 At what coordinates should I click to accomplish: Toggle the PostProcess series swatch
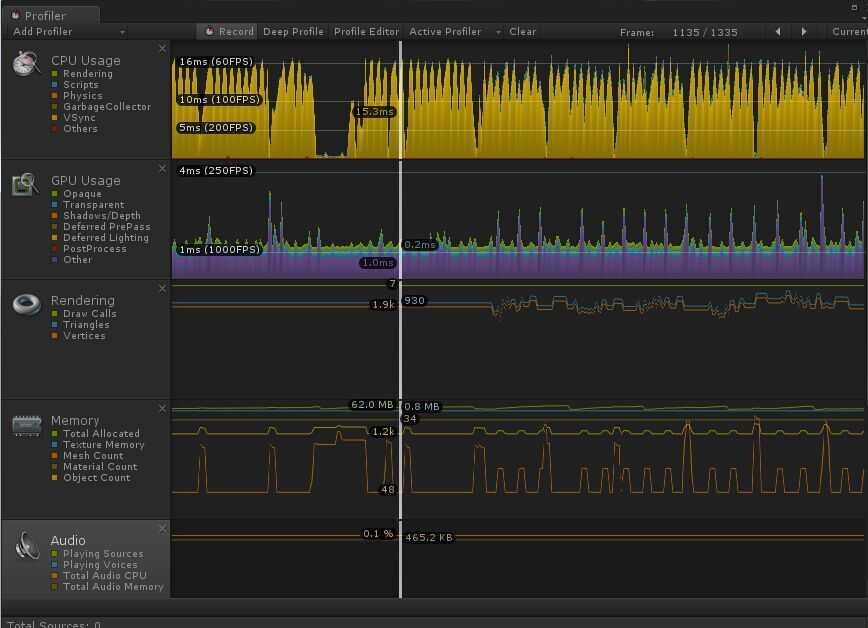55,249
